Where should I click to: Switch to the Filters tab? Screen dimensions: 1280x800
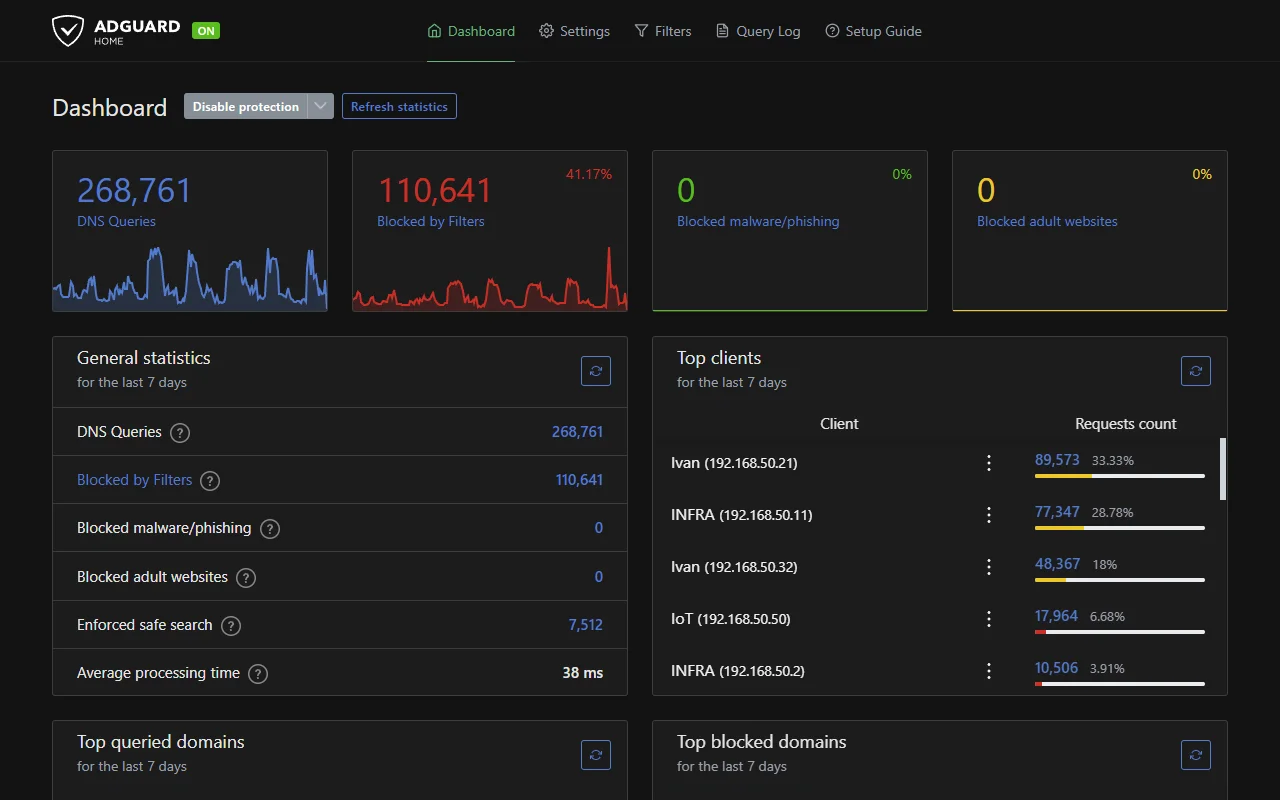pyautogui.click(x=663, y=31)
